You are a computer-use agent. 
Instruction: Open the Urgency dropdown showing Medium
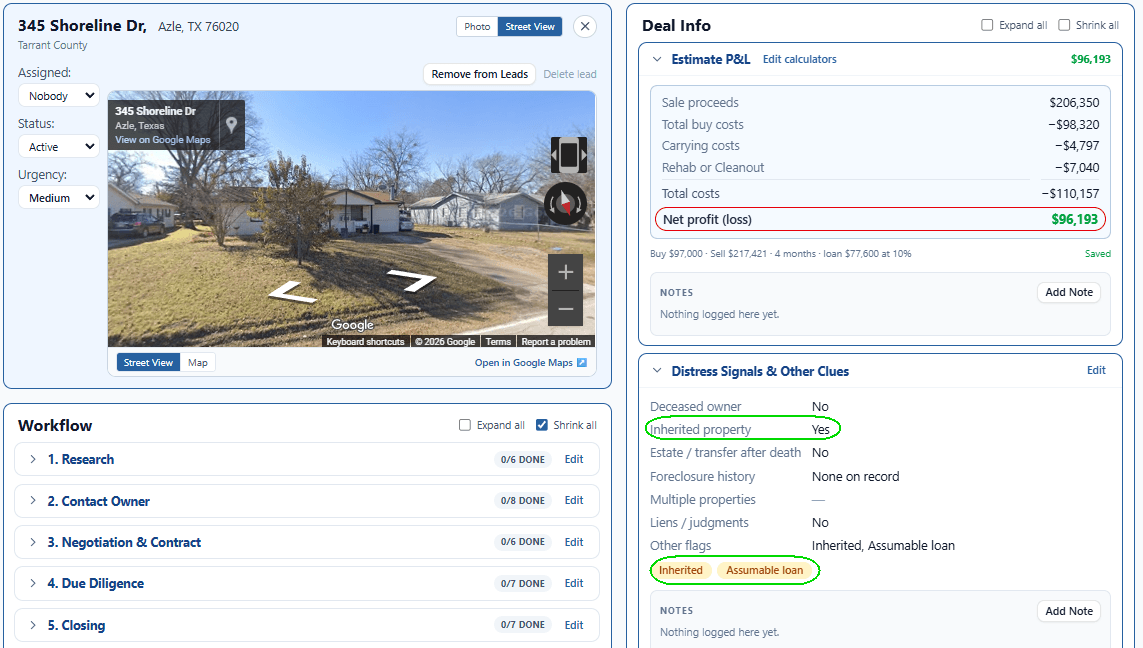coord(59,198)
